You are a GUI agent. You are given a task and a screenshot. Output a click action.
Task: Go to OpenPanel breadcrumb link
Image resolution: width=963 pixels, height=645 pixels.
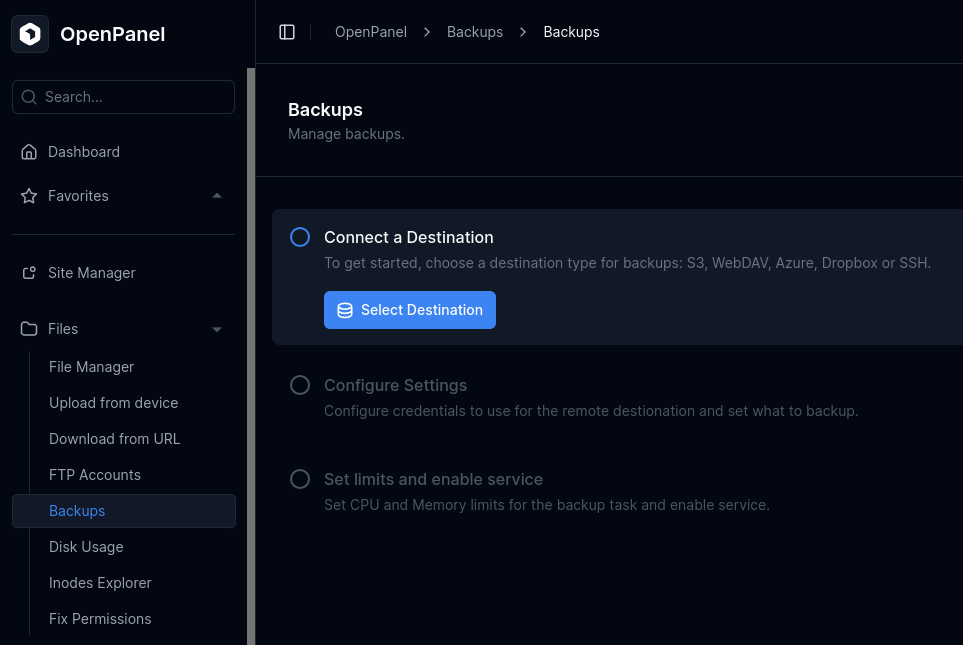(x=371, y=32)
